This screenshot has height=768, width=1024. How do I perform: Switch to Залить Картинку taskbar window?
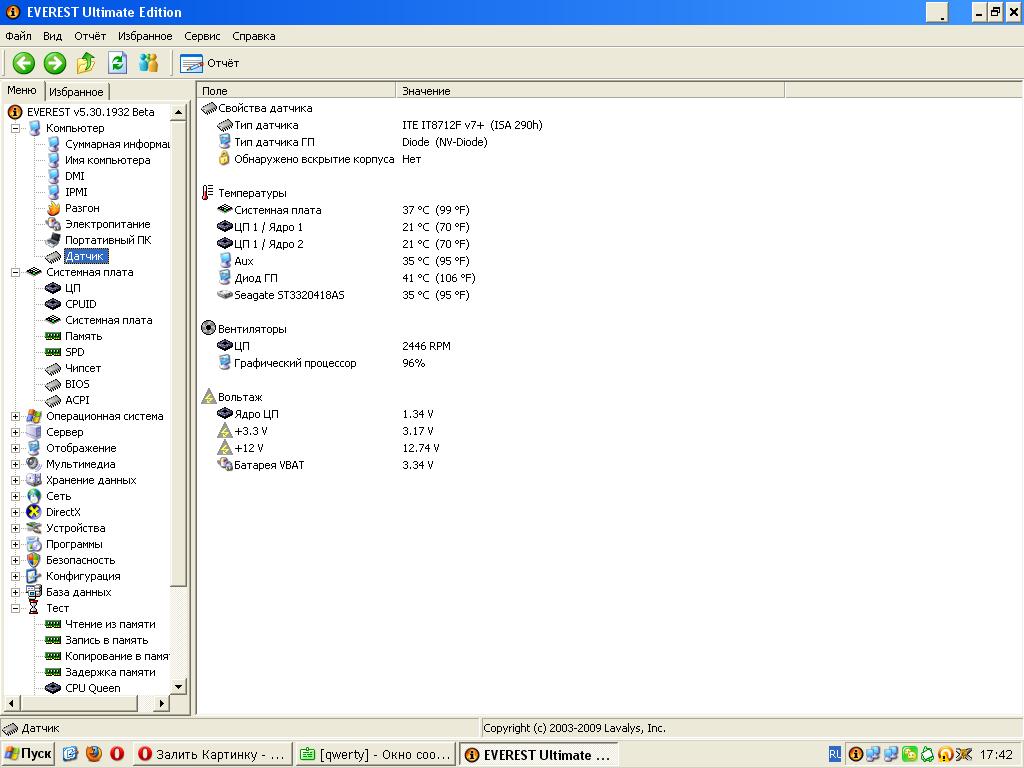pyautogui.click(x=212, y=754)
